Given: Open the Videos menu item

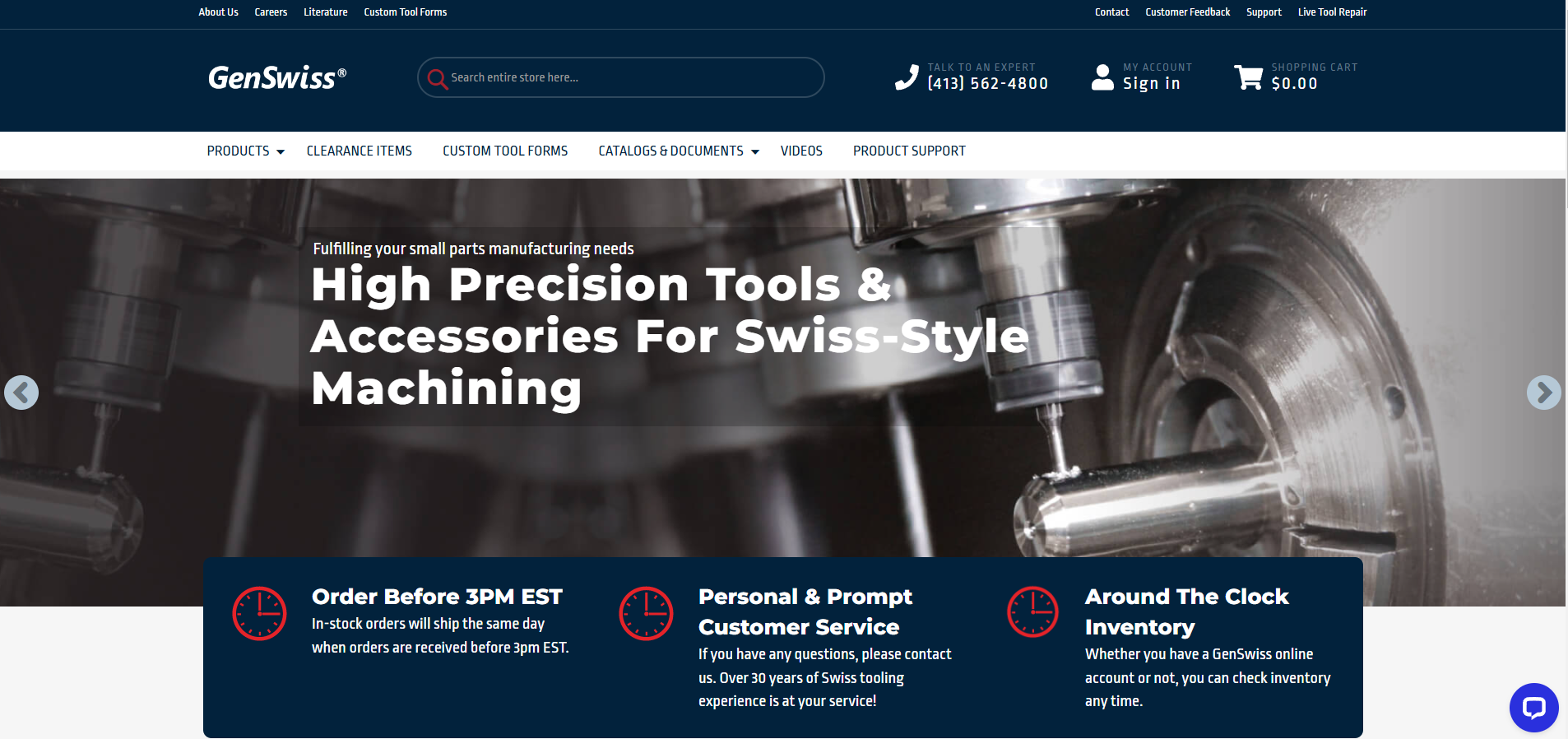Looking at the screenshot, I should click(x=801, y=151).
